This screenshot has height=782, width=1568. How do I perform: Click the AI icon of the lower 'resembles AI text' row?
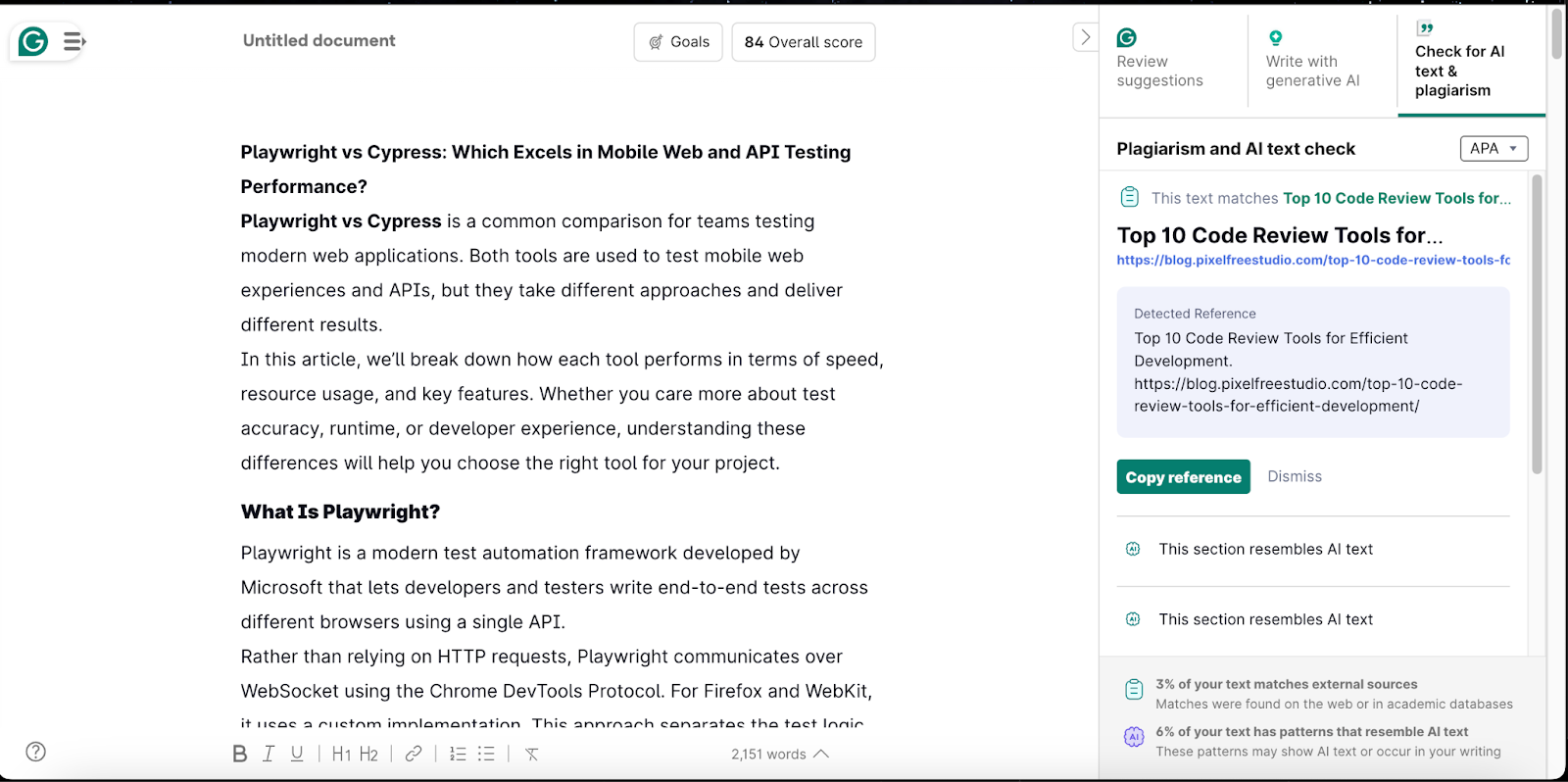click(1133, 619)
